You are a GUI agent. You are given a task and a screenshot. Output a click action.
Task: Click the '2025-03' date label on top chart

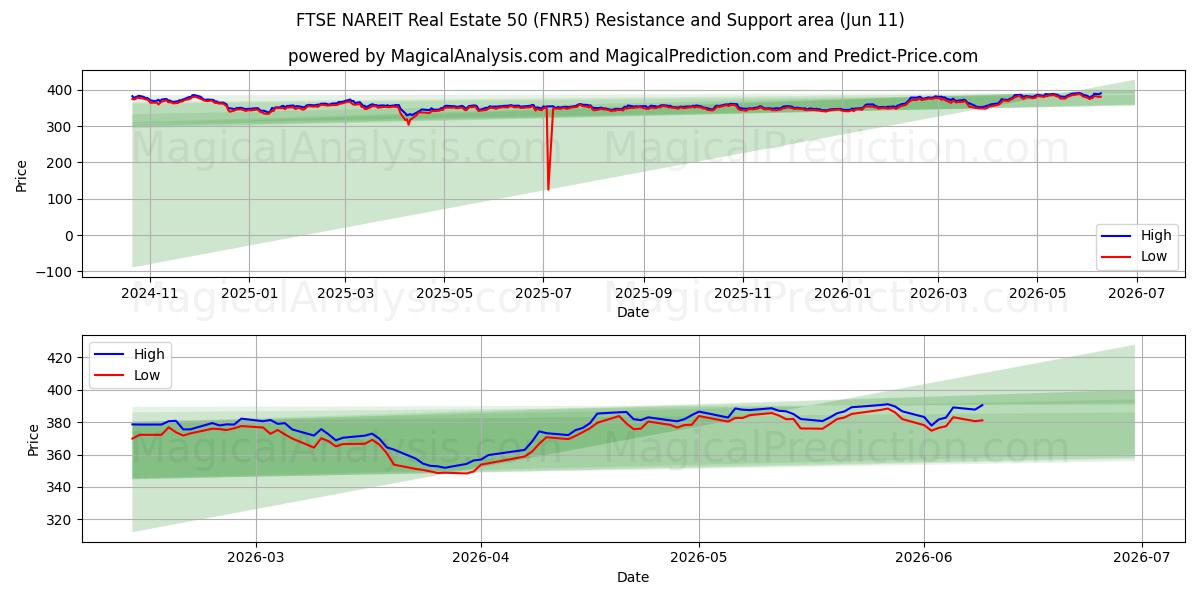tap(345, 294)
